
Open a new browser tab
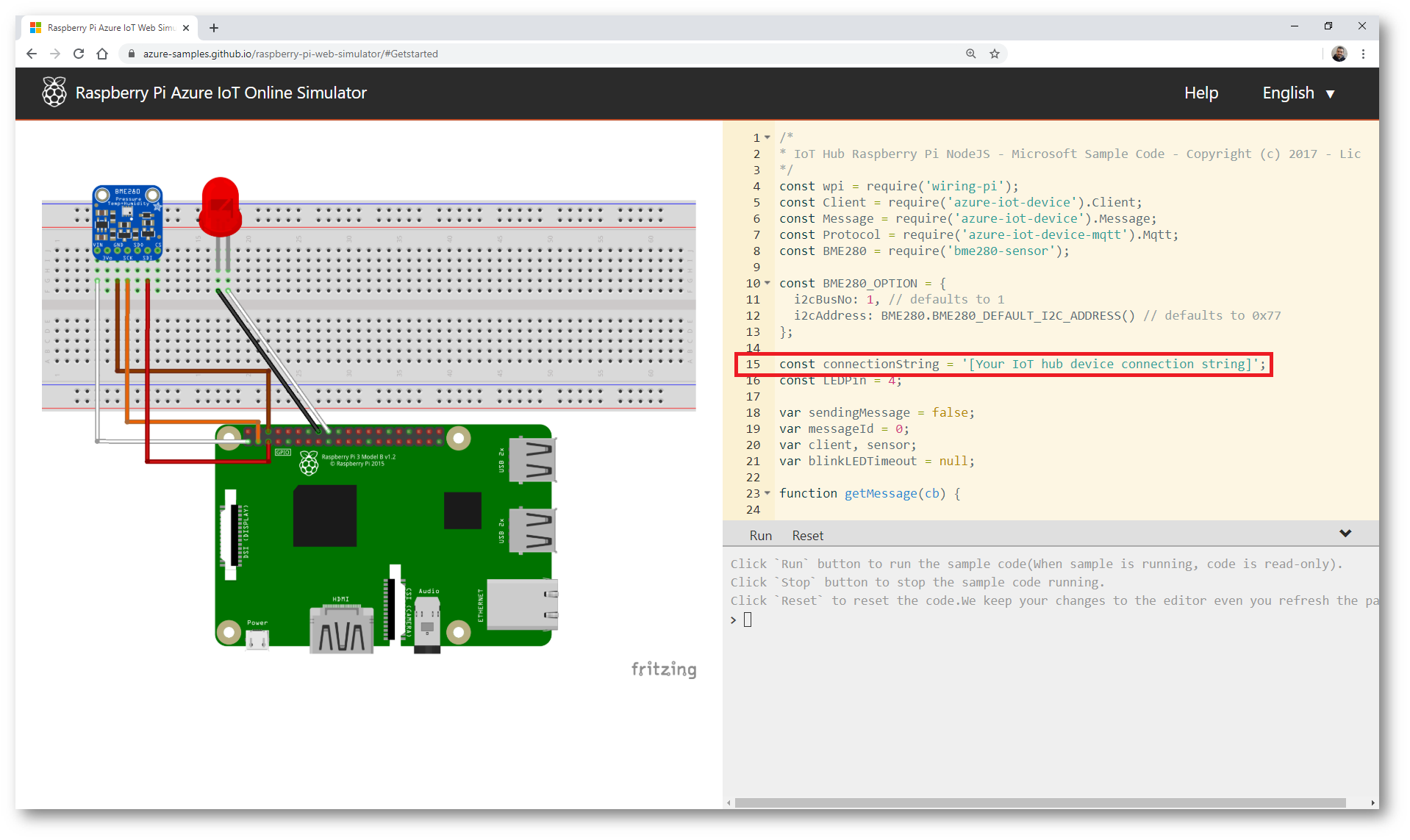214,28
